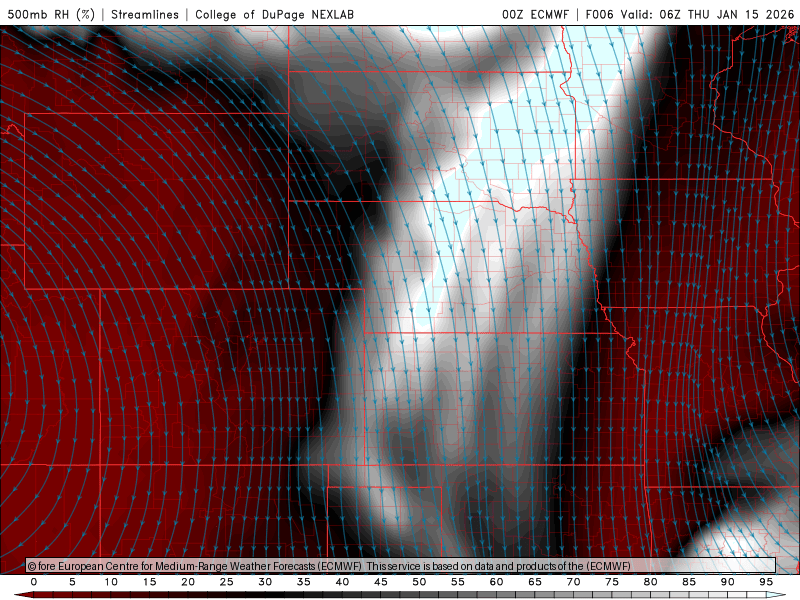Viewport: 800px width, 600px height.
Task: Click colorbar label '65'
Action: point(535,582)
